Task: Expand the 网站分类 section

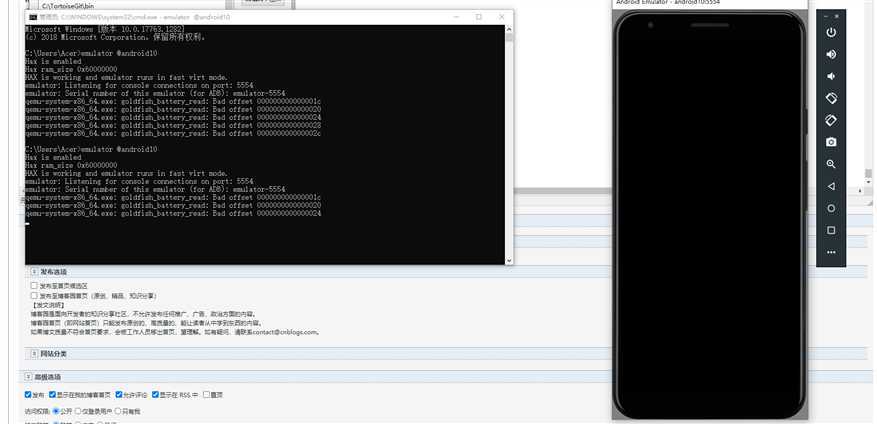Action: coord(33,354)
